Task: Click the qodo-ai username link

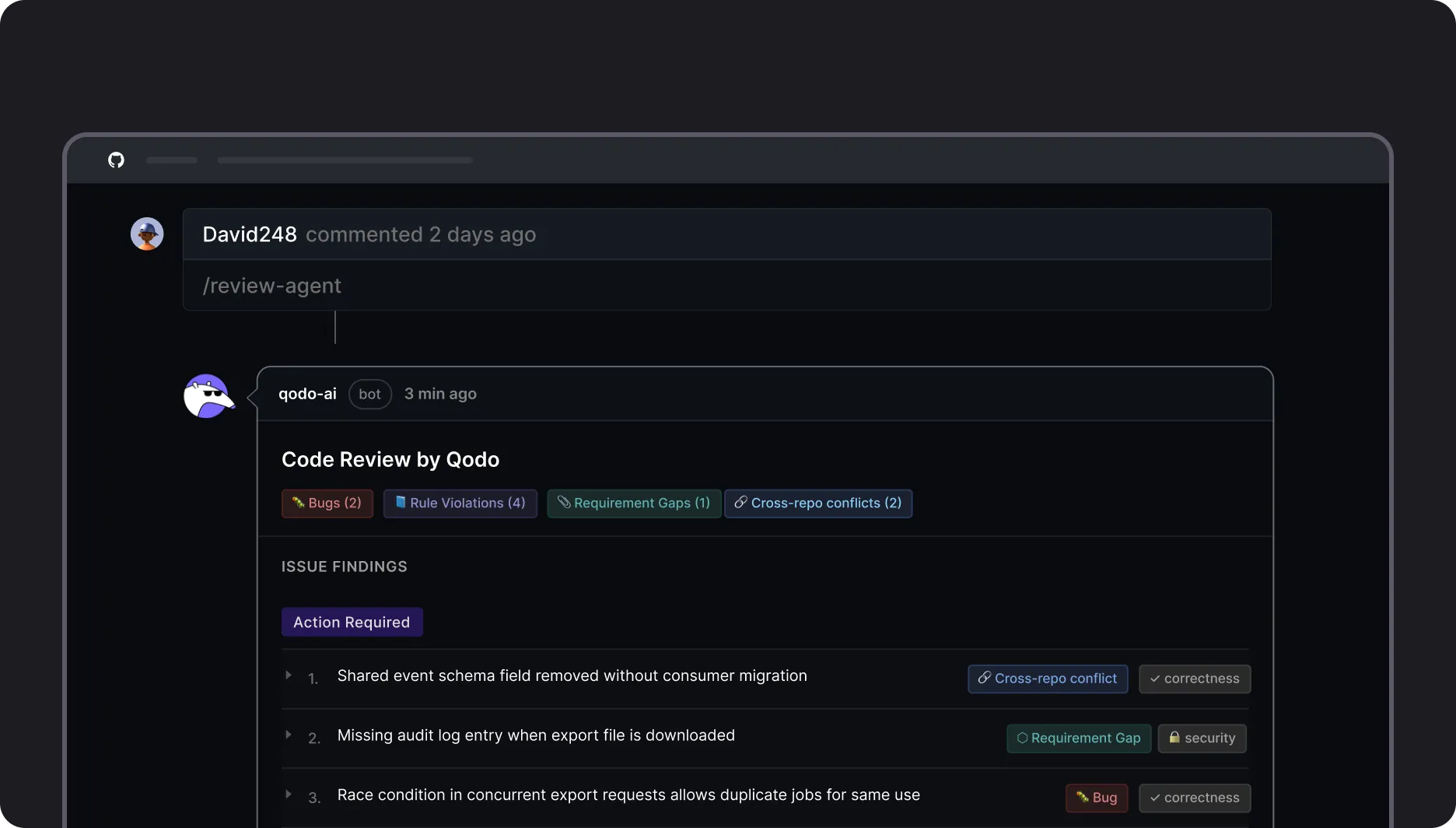Action: point(307,394)
